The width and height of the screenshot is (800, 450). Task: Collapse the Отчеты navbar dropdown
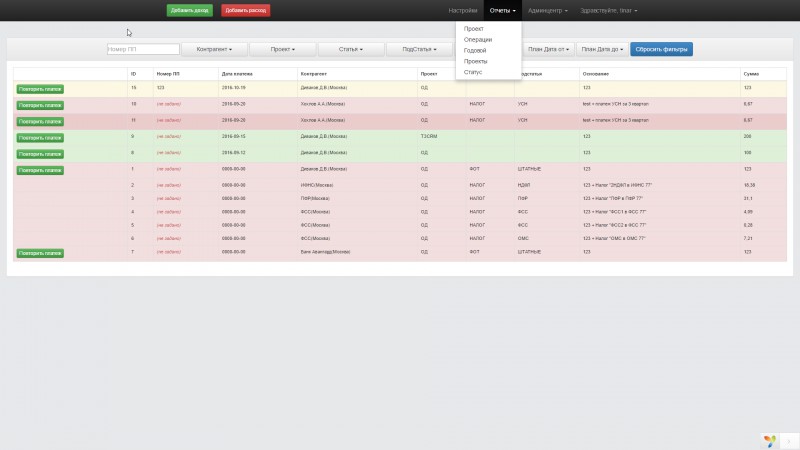point(503,10)
